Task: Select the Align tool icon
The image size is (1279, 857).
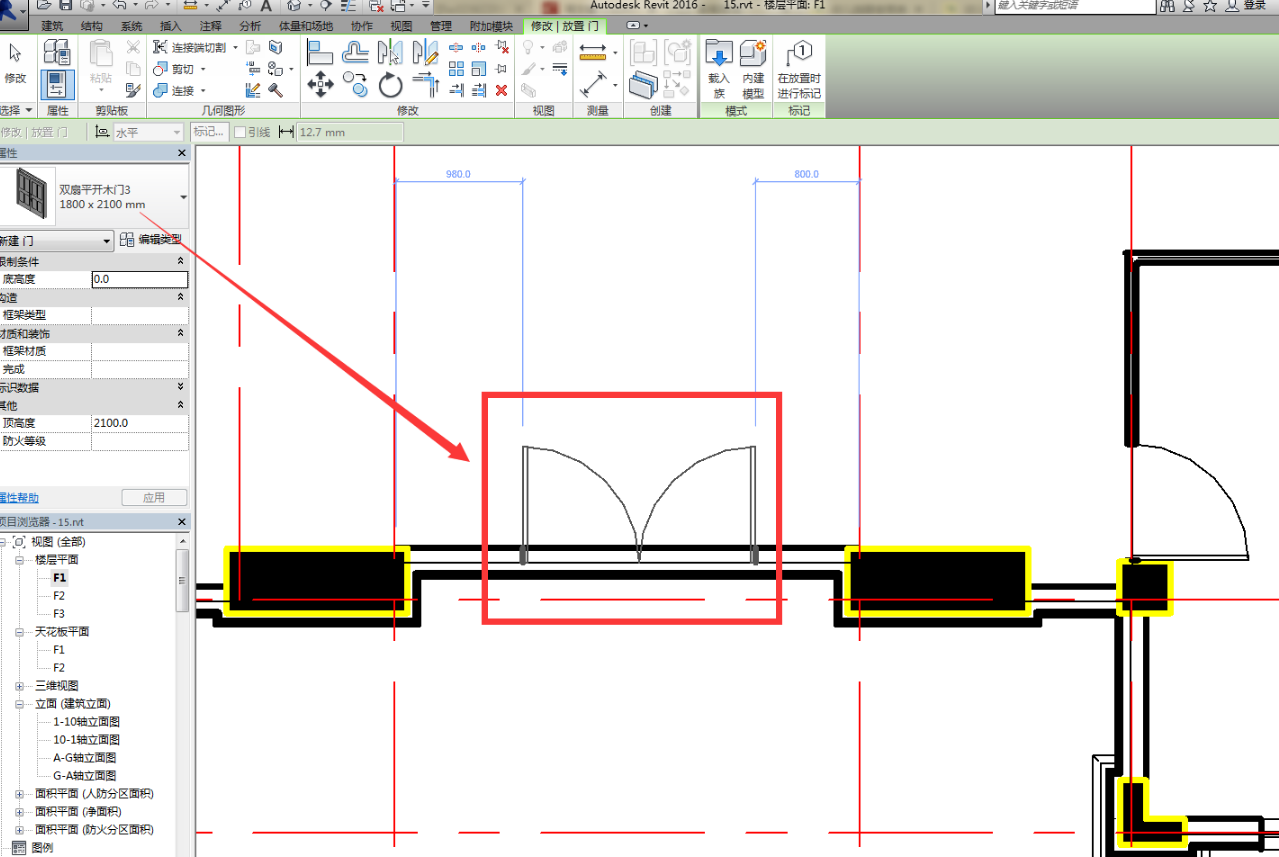Action: (320, 52)
